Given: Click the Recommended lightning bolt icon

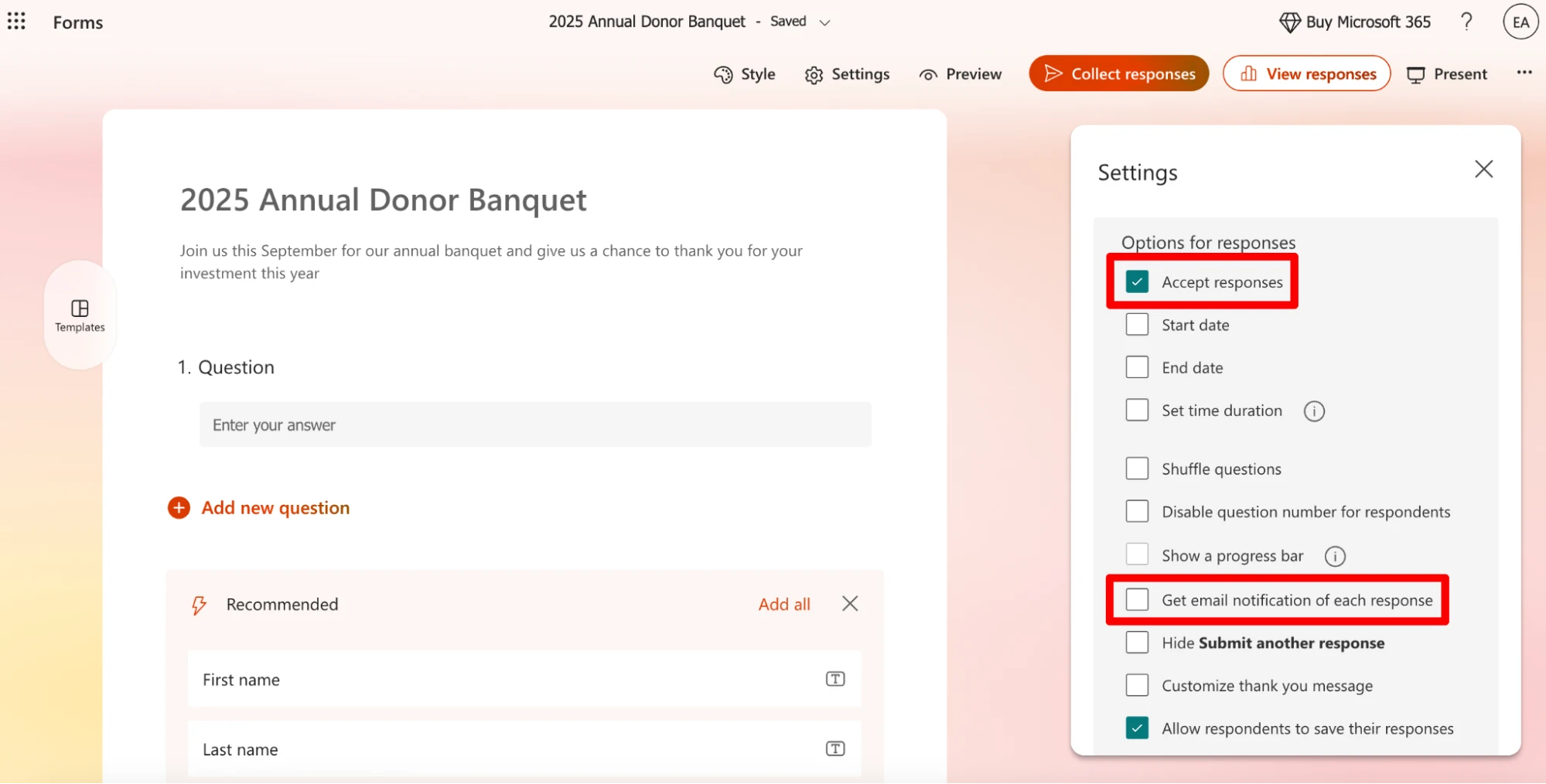Looking at the screenshot, I should (199, 605).
